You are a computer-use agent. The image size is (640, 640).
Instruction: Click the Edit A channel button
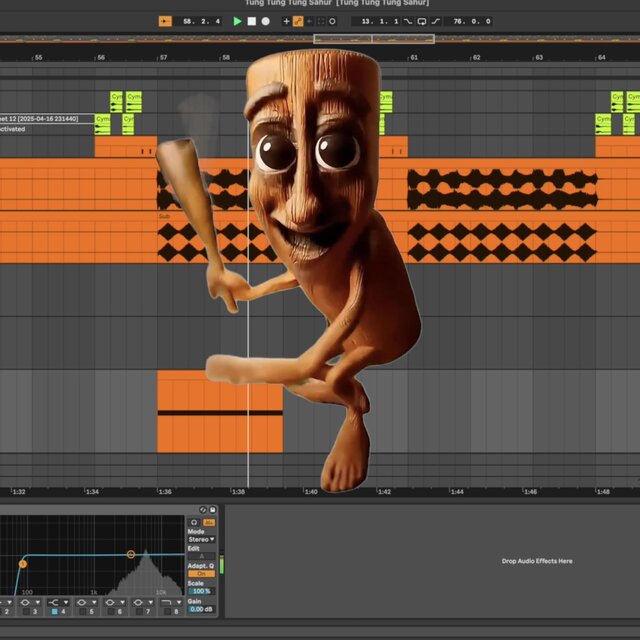(201, 556)
